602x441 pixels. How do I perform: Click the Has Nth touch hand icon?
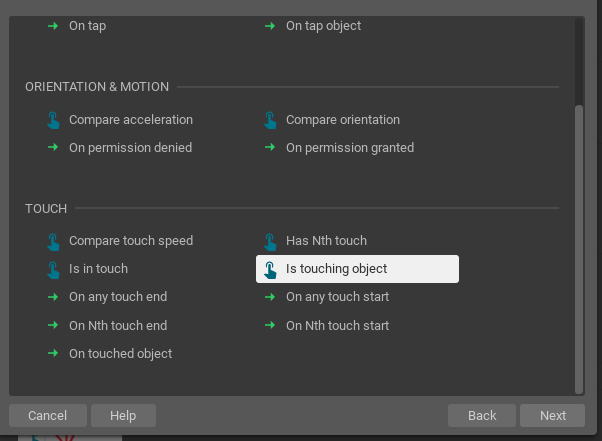[x=270, y=242]
